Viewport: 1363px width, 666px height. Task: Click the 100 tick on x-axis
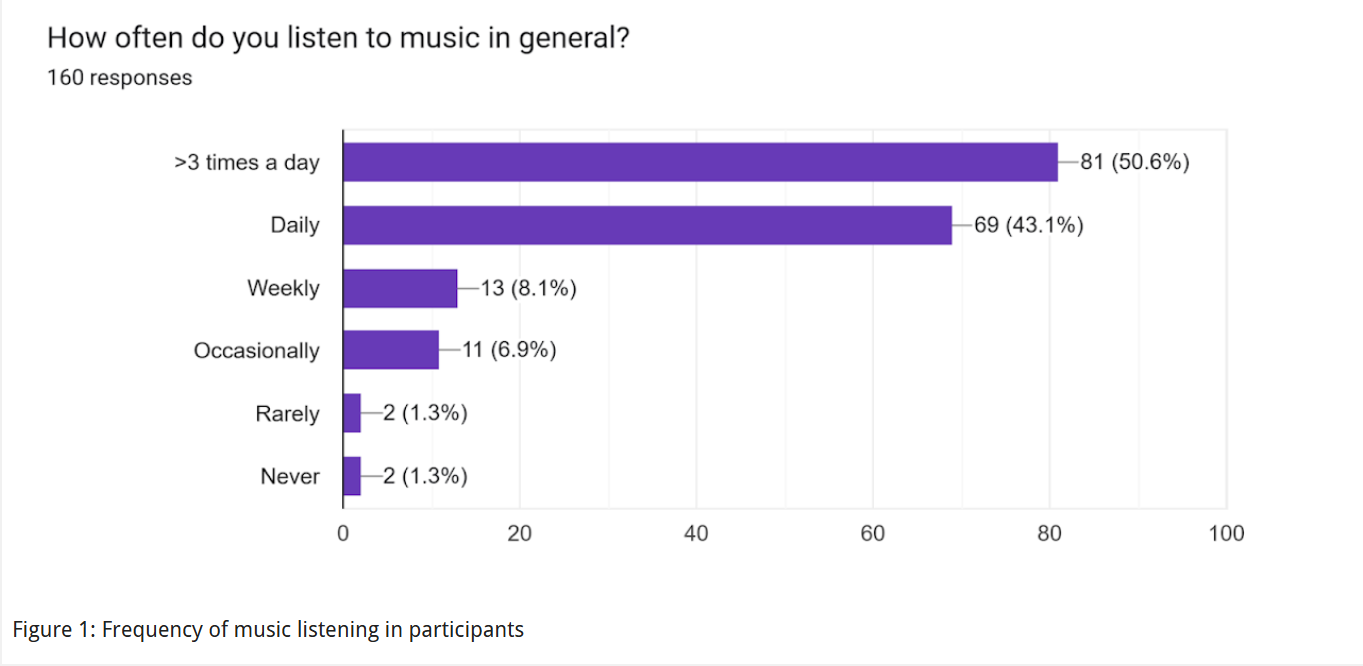pyautogui.click(x=1226, y=533)
